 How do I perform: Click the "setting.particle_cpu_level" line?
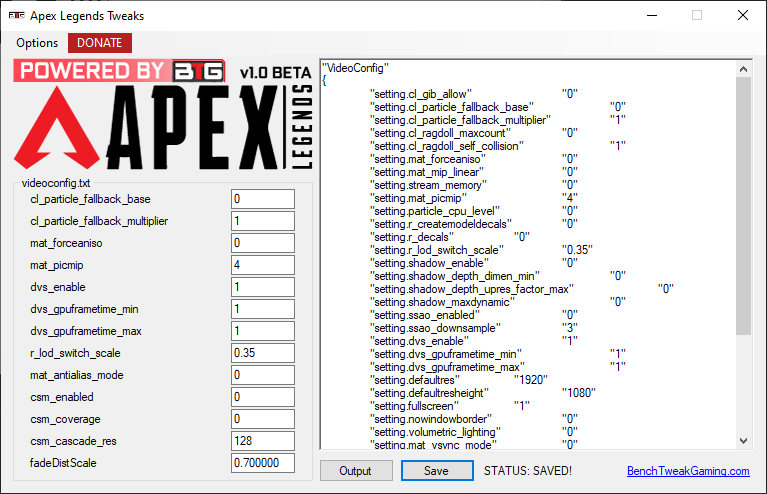pyautogui.click(x=474, y=211)
